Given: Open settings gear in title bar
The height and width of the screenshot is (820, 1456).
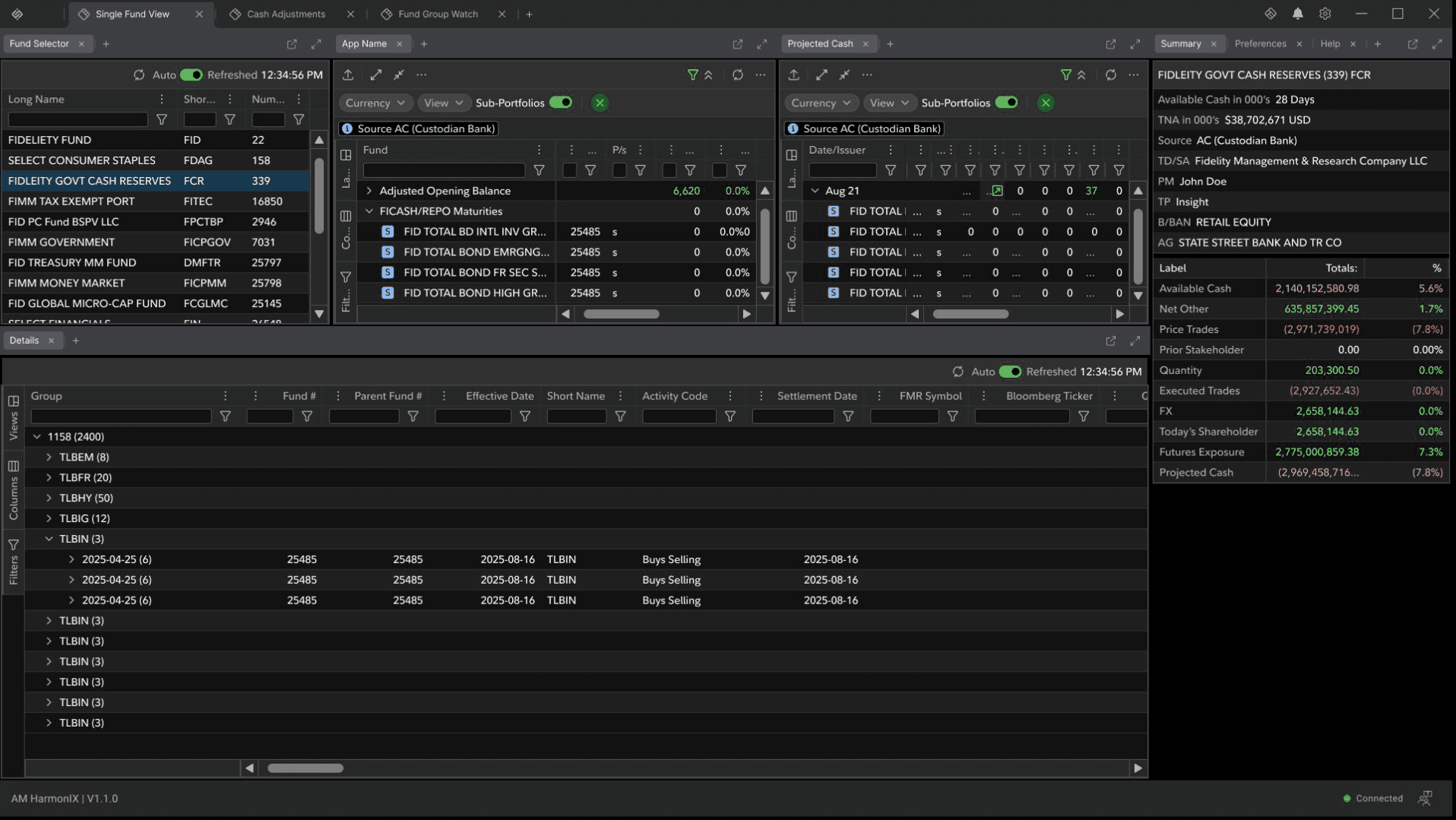Looking at the screenshot, I should click(1325, 14).
